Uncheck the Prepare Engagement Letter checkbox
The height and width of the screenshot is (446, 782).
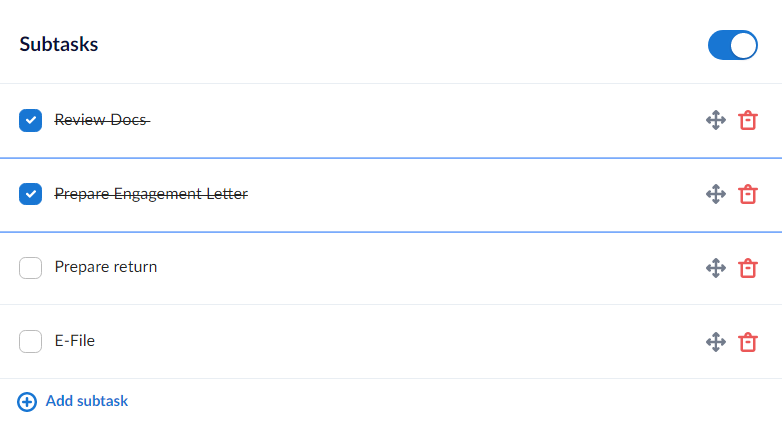(x=31, y=194)
